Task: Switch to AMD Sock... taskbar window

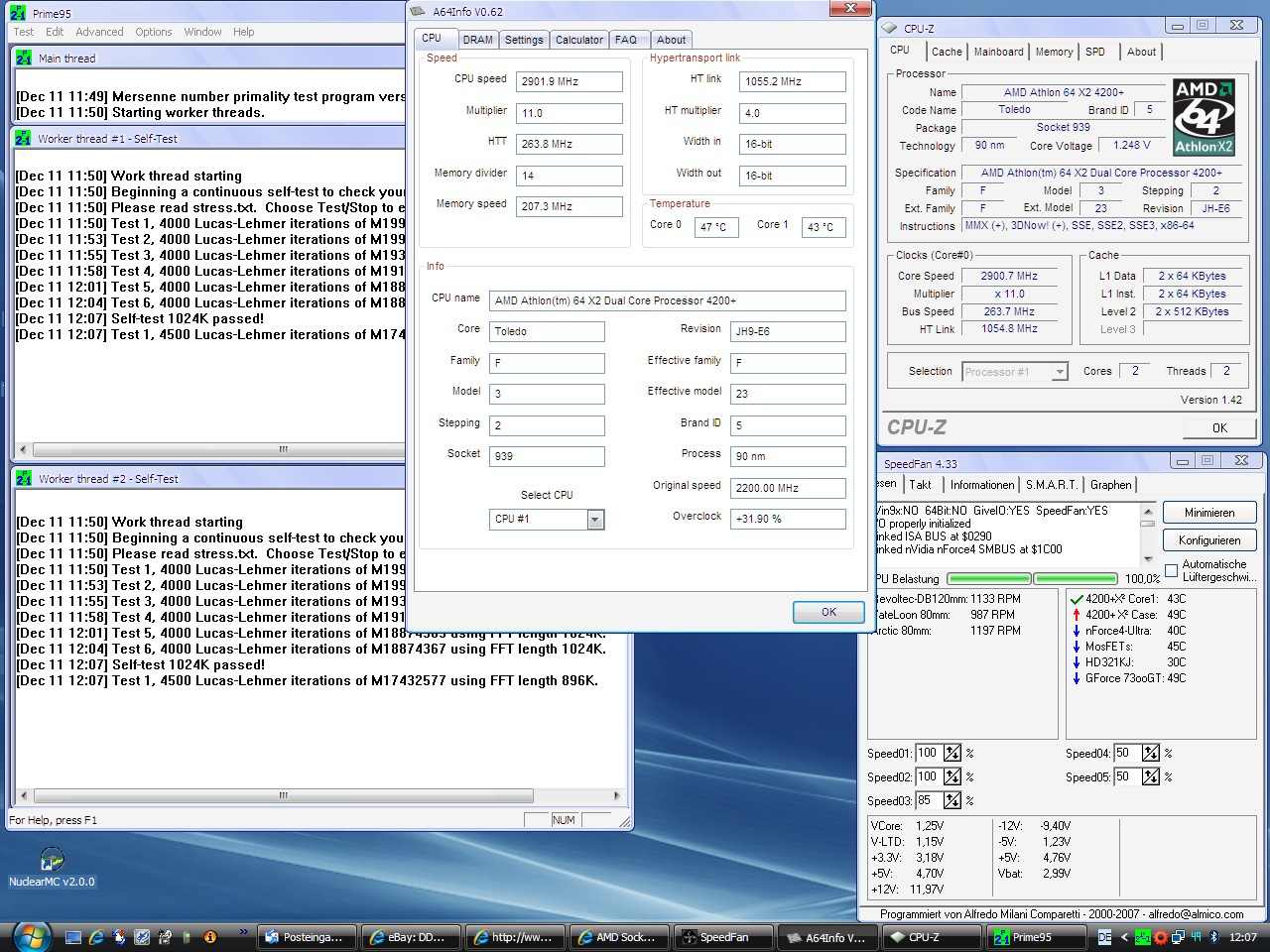Action: (619, 937)
